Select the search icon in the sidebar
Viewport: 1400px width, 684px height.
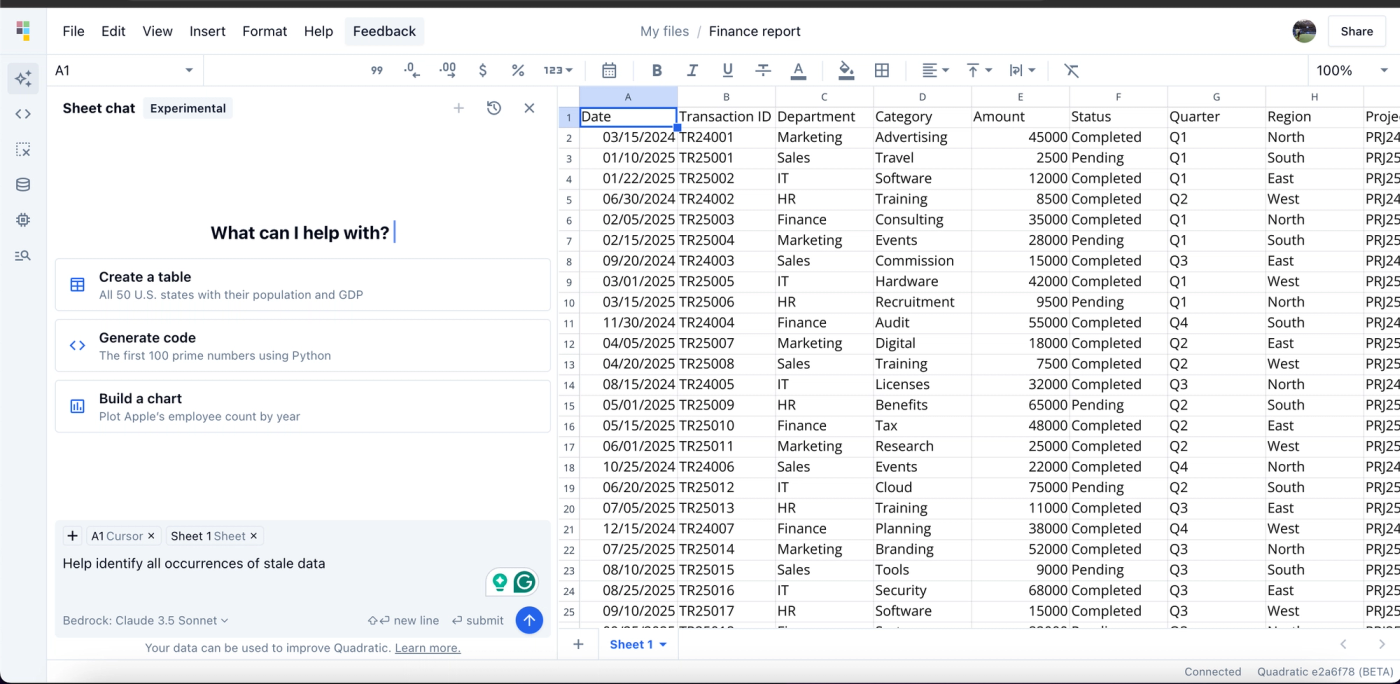click(x=22, y=255)
